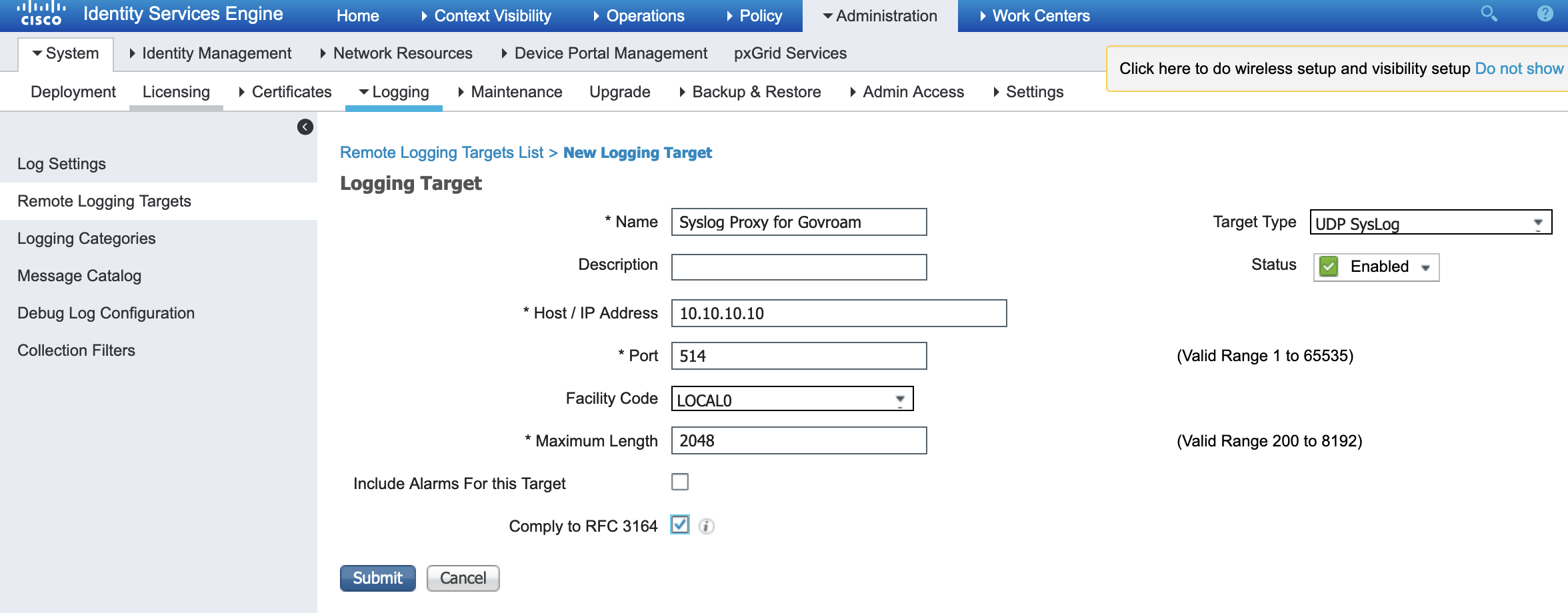Go back to Remote Logging Targets List
The width and height of the screenshot is (1568, 613).
click(x=441, y=153)
